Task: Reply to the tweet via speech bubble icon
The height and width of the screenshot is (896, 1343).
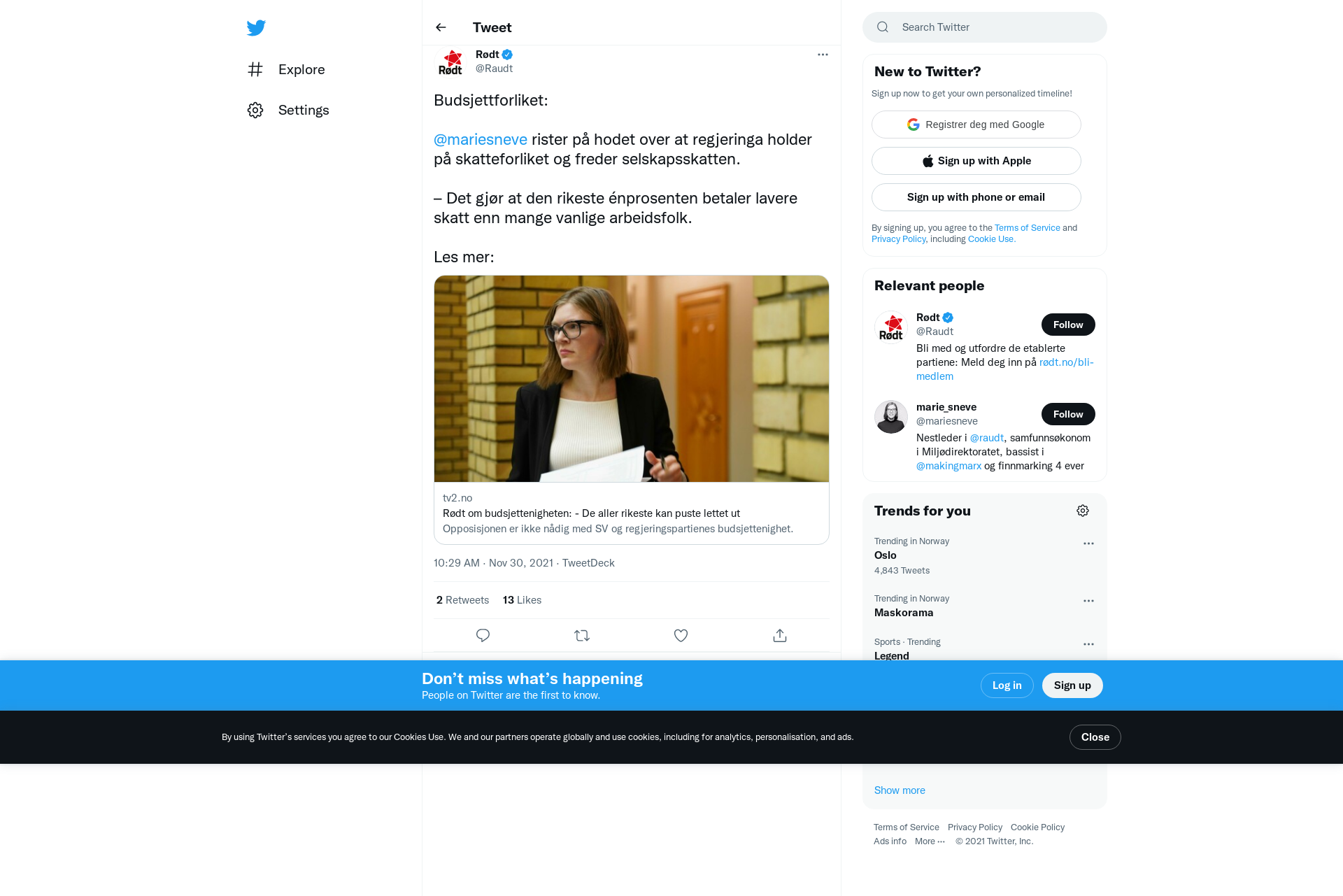Action: [483, 636]
